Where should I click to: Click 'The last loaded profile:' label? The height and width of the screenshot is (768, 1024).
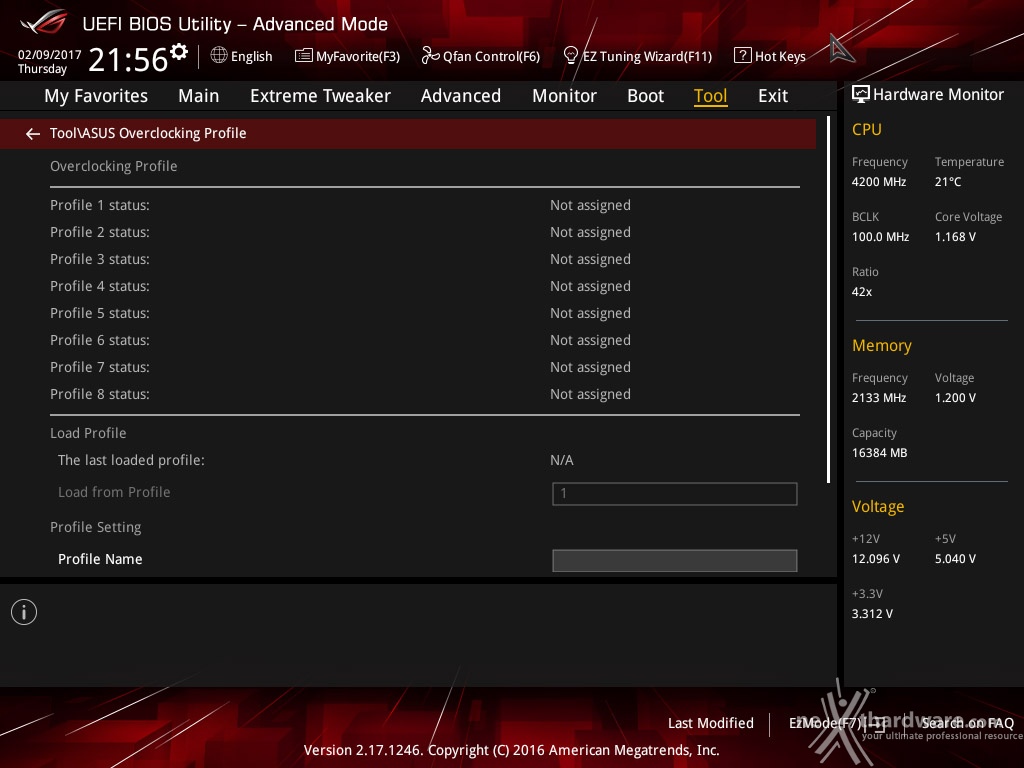point(131,460)
